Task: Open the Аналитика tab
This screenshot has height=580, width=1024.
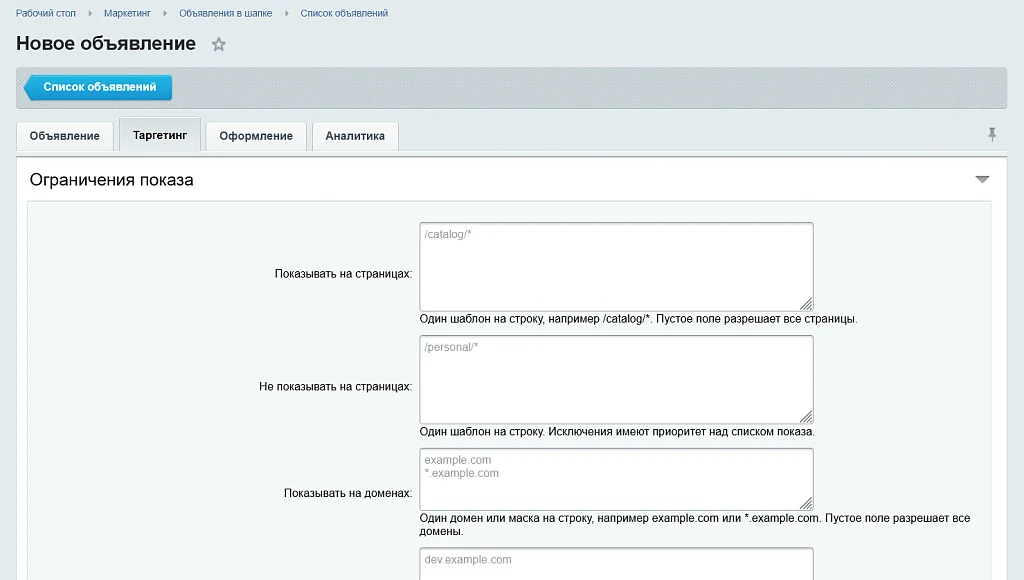Action: point(355,136)
